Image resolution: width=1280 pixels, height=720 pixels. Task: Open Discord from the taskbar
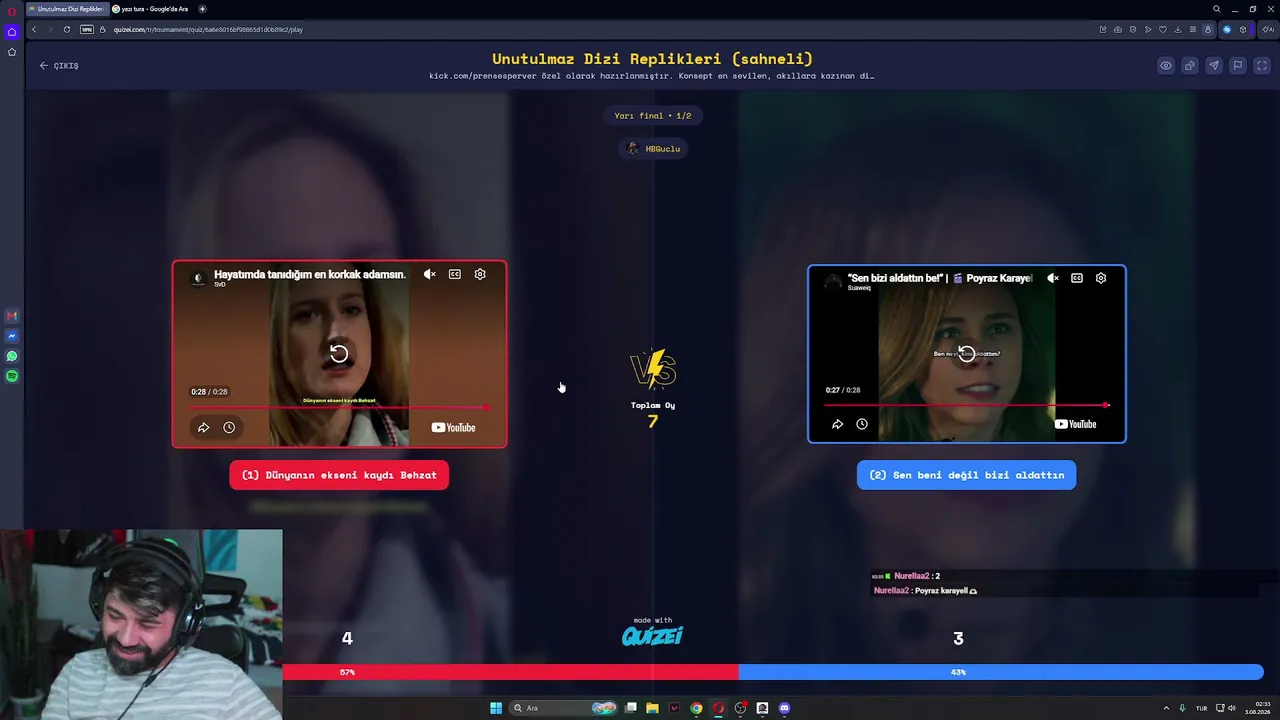[784, 708]
